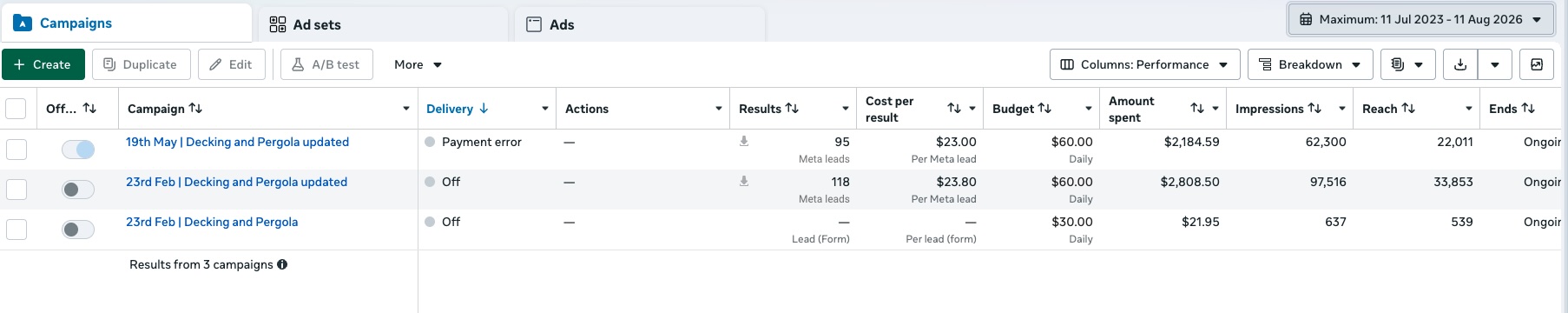
Task: Sort by Campaign name arrows
Action: (x=195, y=109)
